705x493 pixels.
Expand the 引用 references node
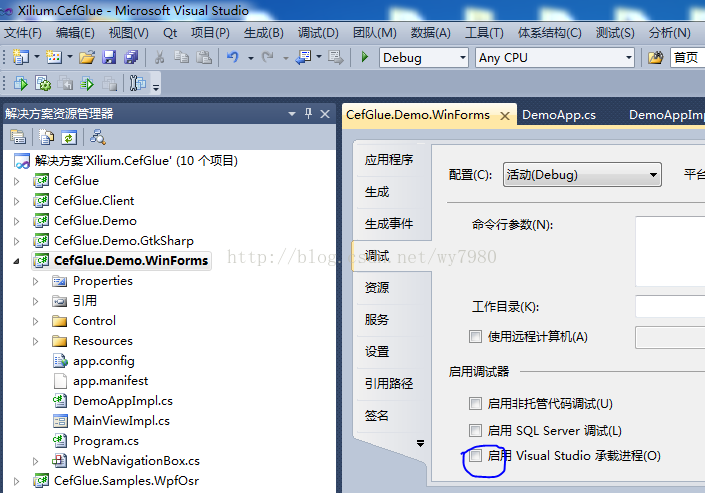pos(36,301)
